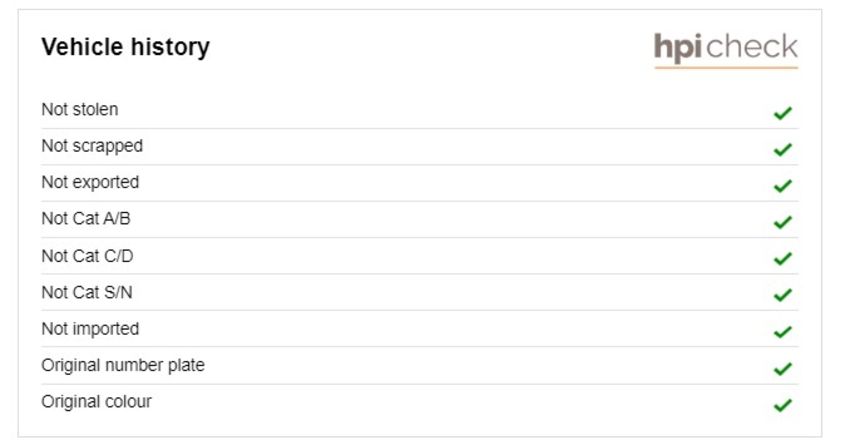Select the Not stolen label

(80, 109)
